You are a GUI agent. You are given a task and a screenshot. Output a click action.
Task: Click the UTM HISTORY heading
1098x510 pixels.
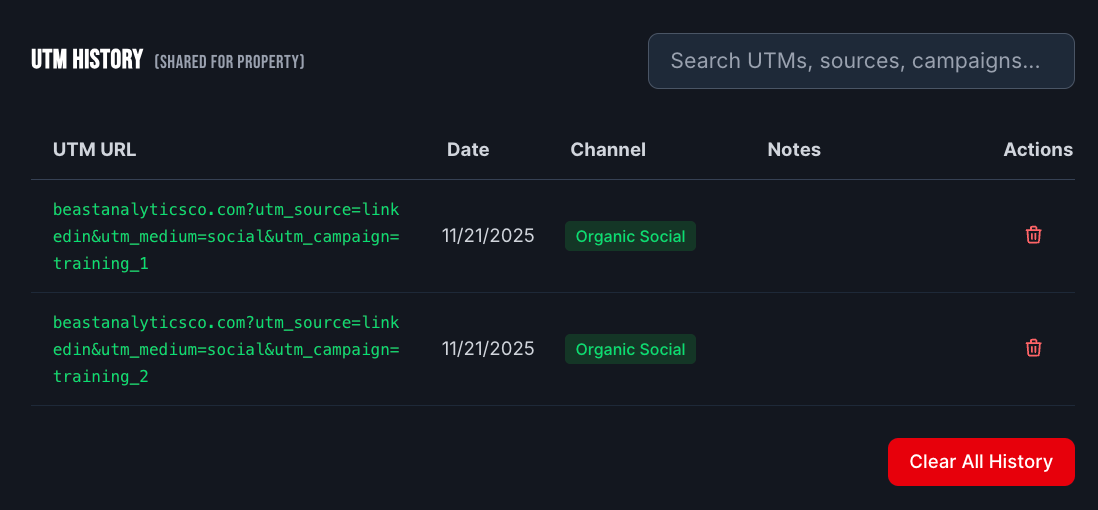point(87,60)
